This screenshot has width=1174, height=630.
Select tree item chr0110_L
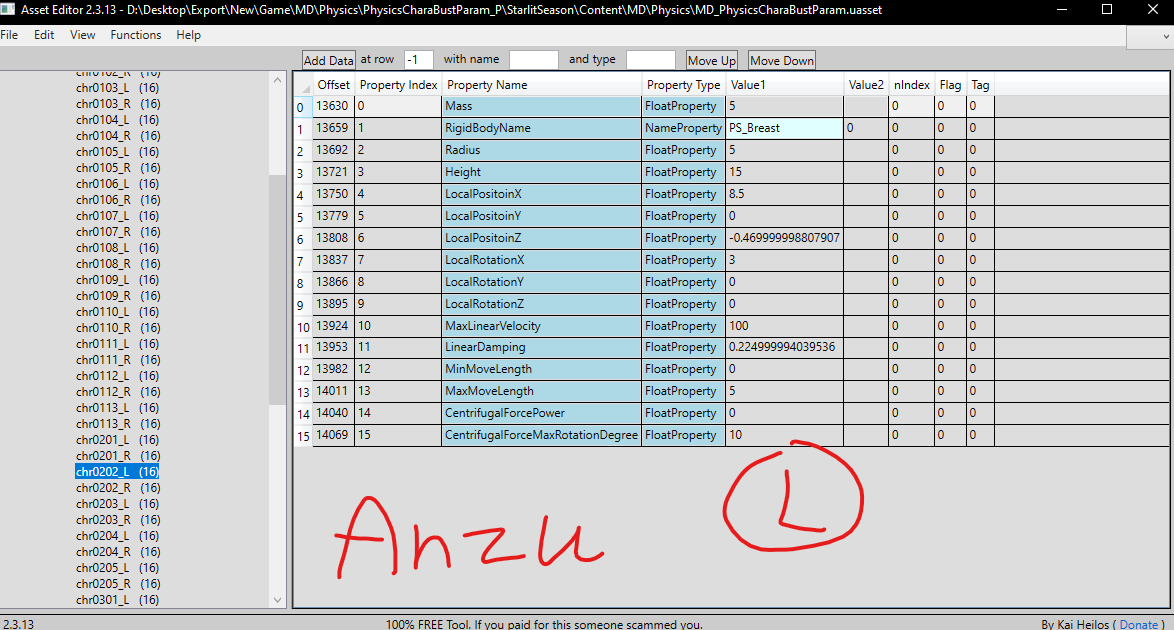tap(118, 312)
